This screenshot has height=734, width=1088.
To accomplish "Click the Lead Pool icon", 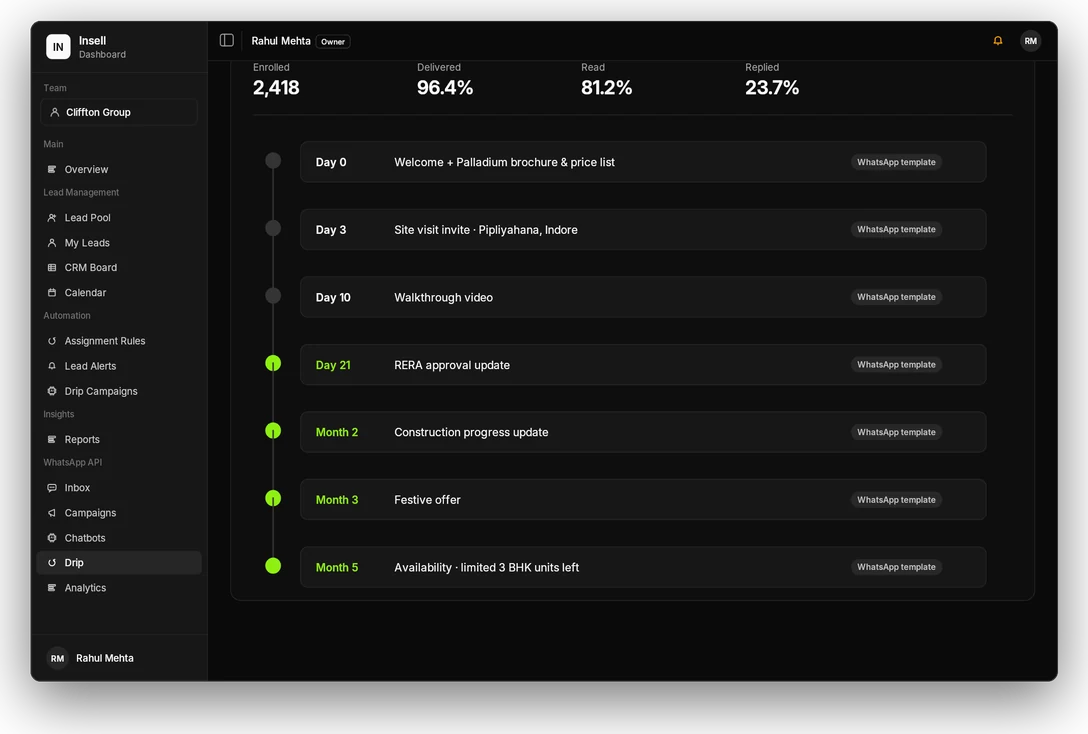I will [x=52, y=218].
